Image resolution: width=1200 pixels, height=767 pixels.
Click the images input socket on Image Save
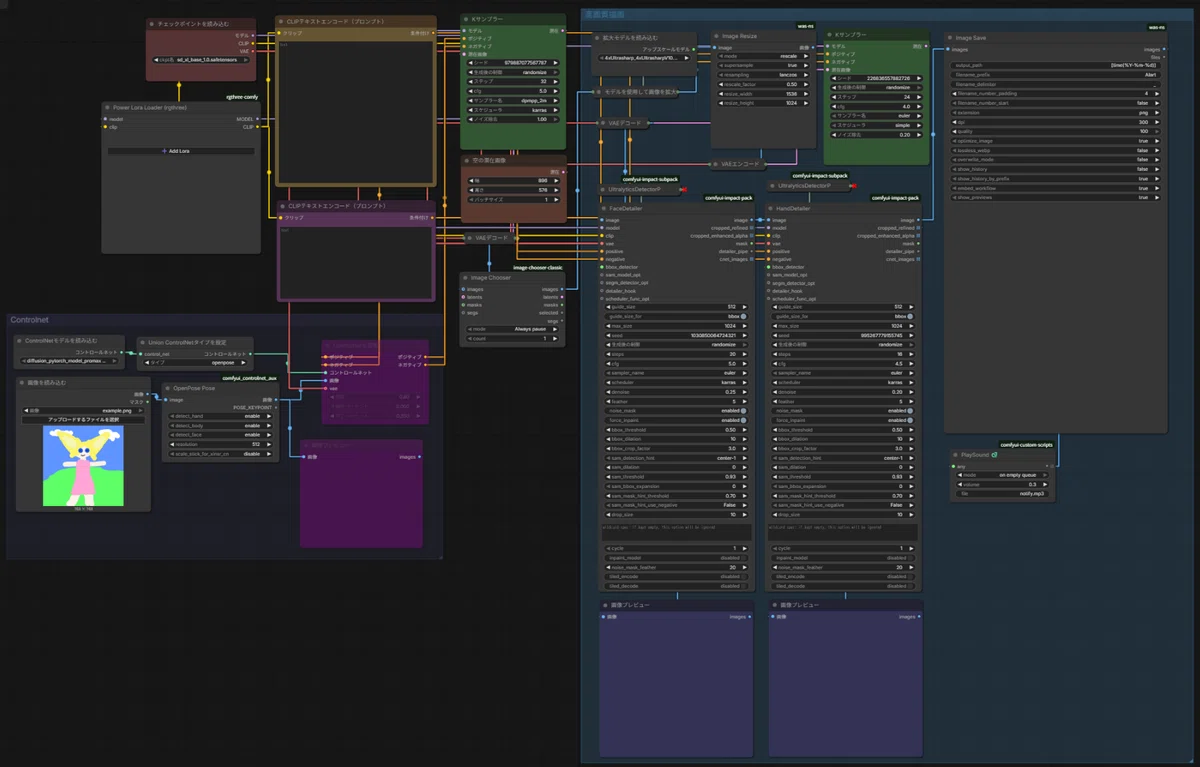coord(949,49)
